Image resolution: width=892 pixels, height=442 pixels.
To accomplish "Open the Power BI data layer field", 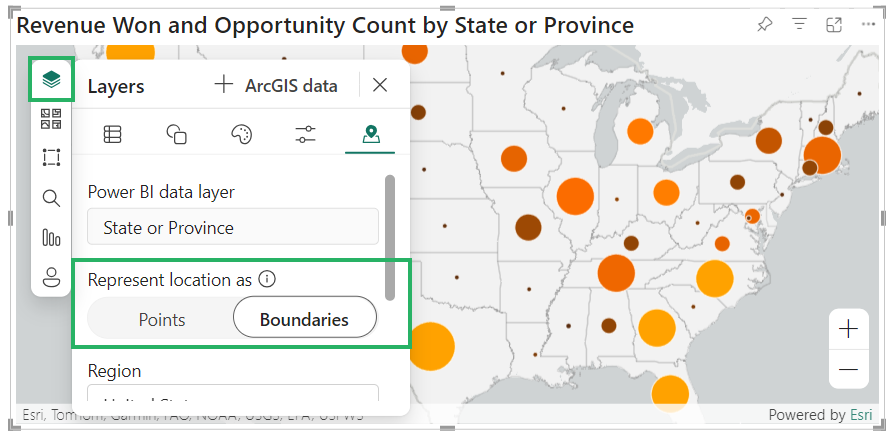I will (232, 228).
